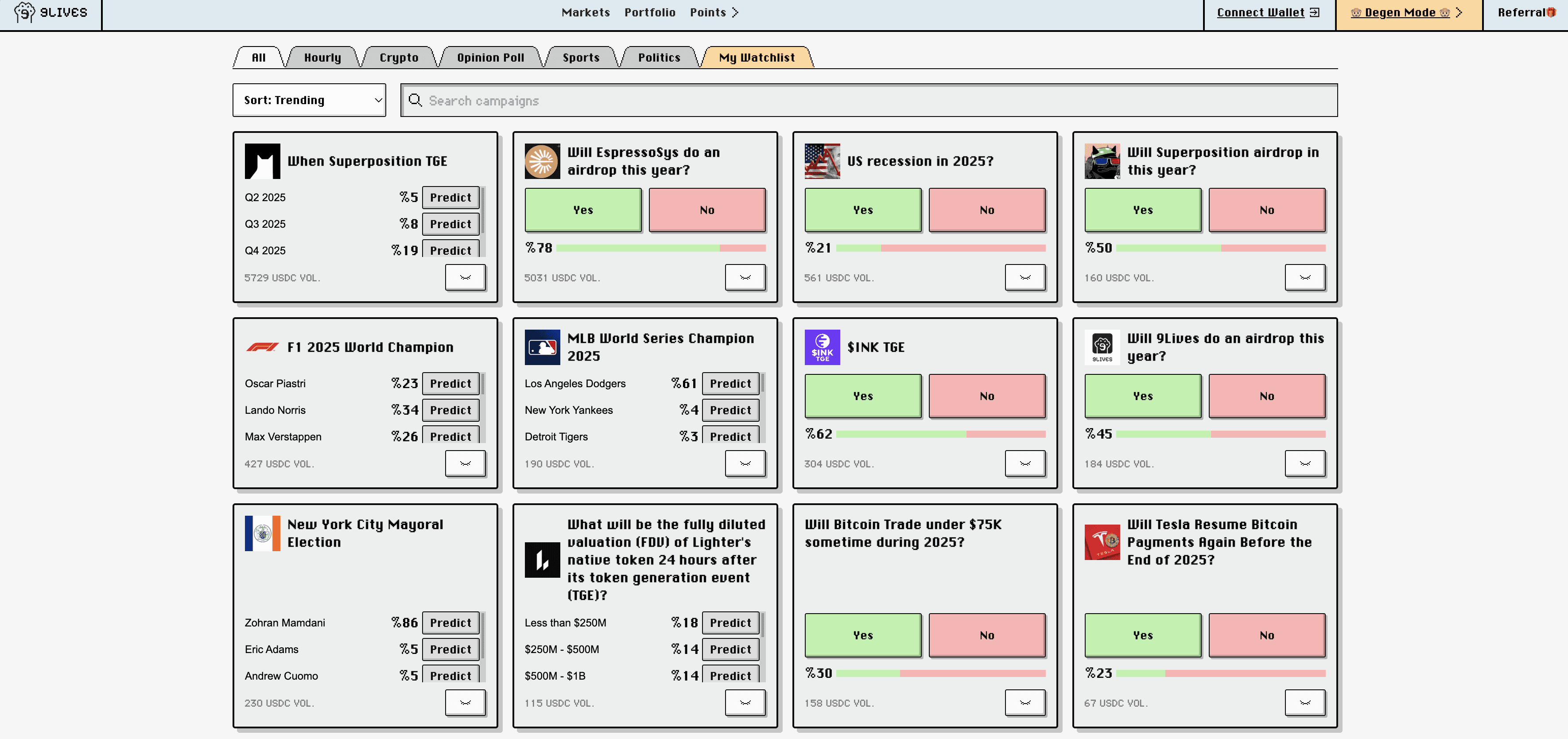This screenshot has width=1568, height=739.
Task: Click the purple $INK TGE icon
Action: 822,347
